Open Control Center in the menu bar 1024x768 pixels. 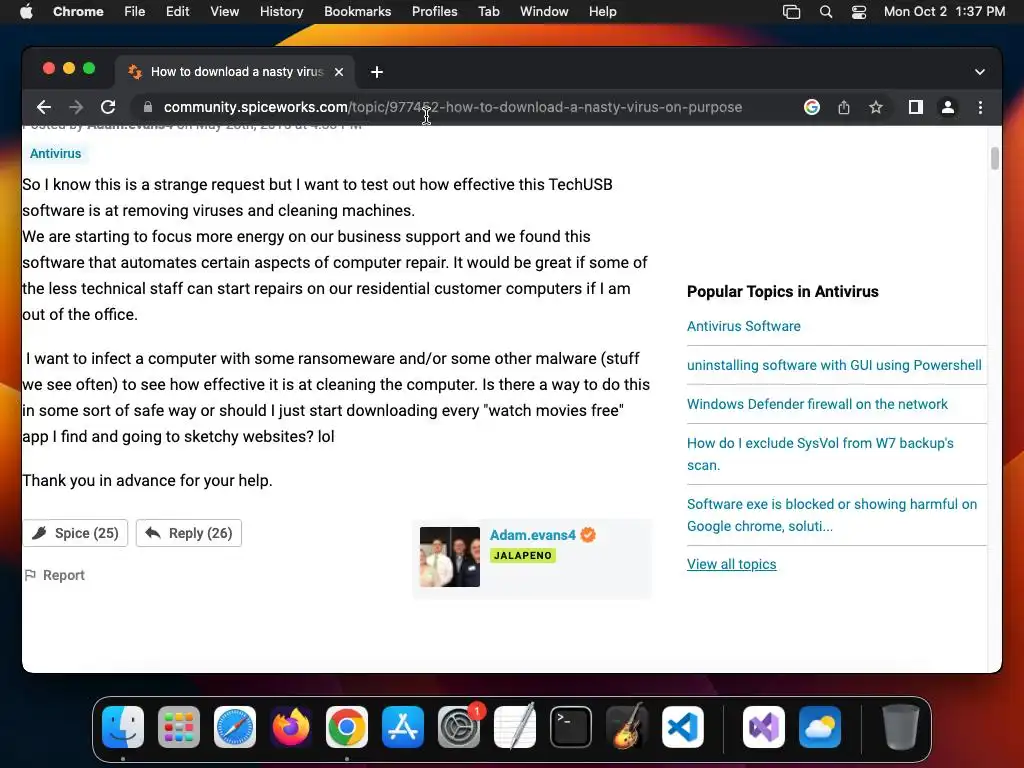pyautogui.click(x=859, y=12)
